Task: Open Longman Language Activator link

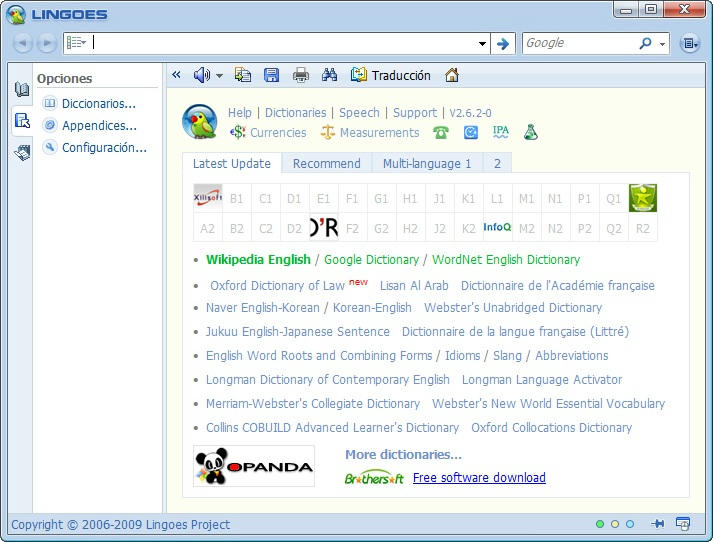Action: click(542, 379)
